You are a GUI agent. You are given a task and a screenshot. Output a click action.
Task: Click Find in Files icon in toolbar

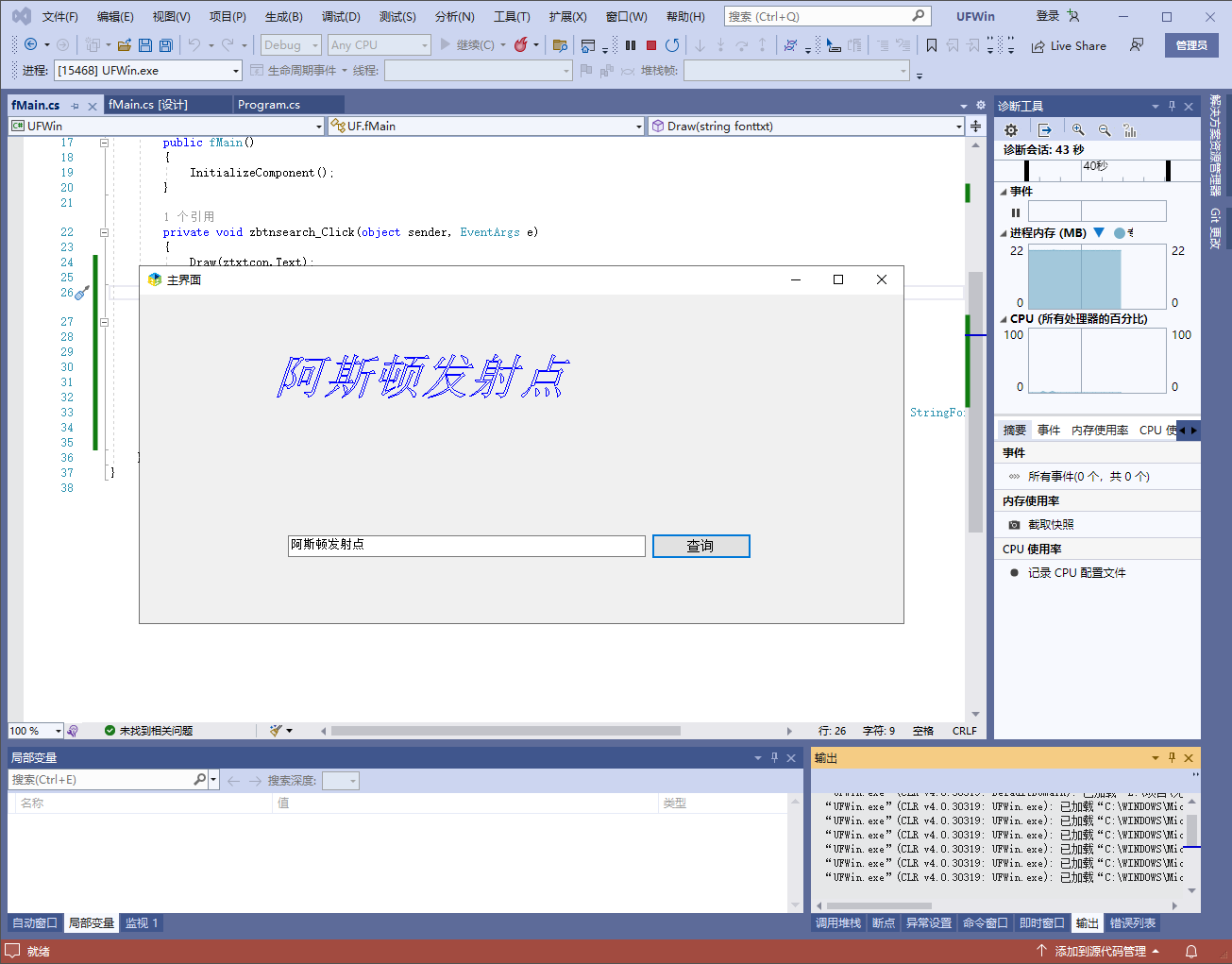coord(560,45)
